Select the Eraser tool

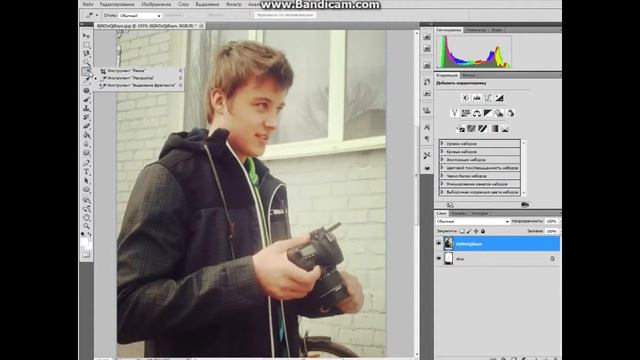click(x=86, y=126)
